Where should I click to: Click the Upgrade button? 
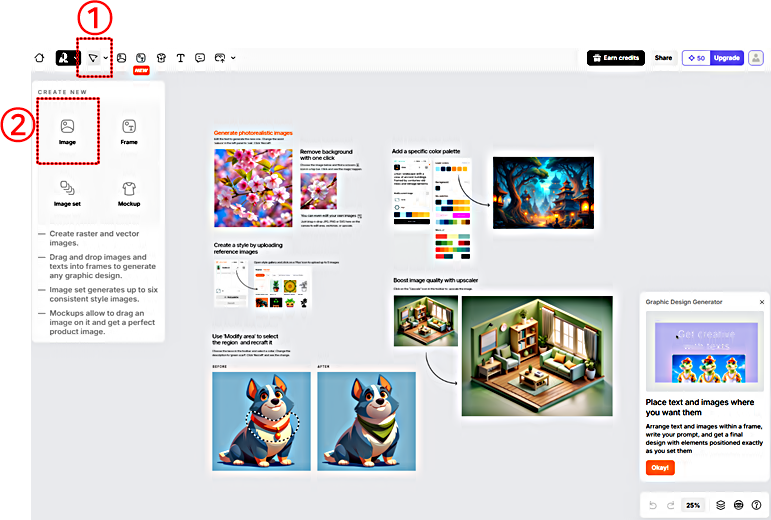(727, 58)
